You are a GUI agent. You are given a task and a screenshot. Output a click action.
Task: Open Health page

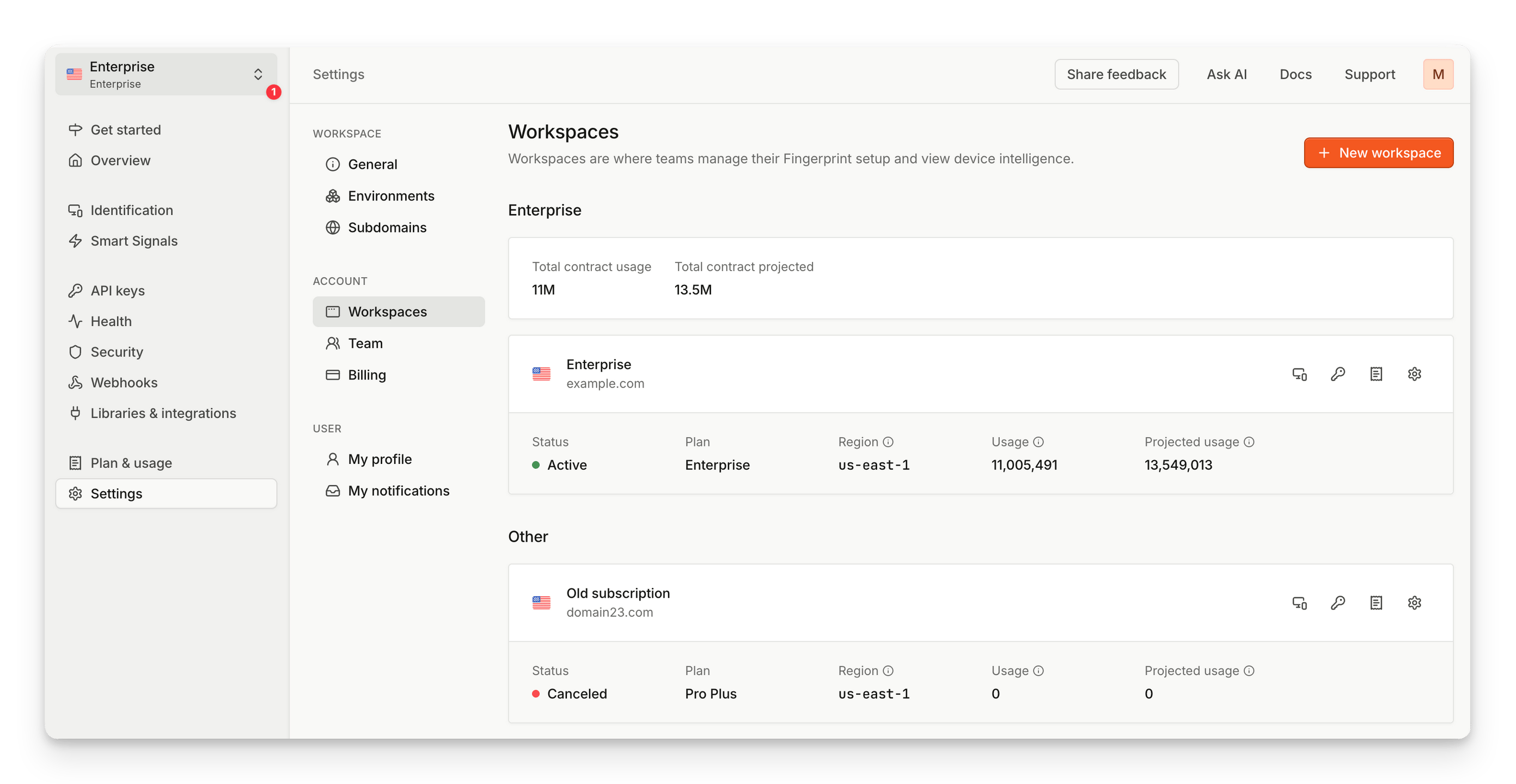(x=166, y=321)
